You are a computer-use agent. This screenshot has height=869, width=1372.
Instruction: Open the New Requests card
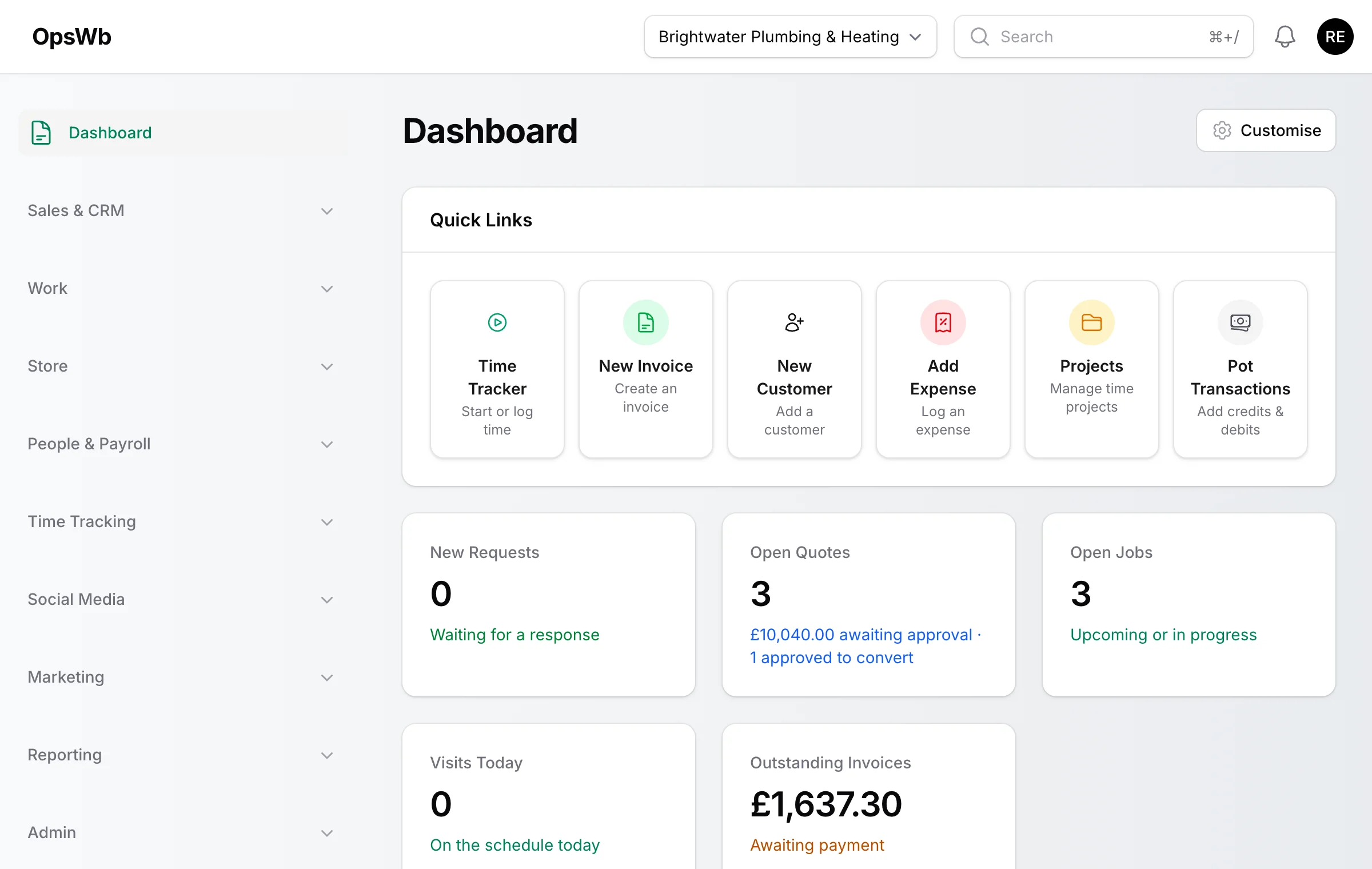549,605
